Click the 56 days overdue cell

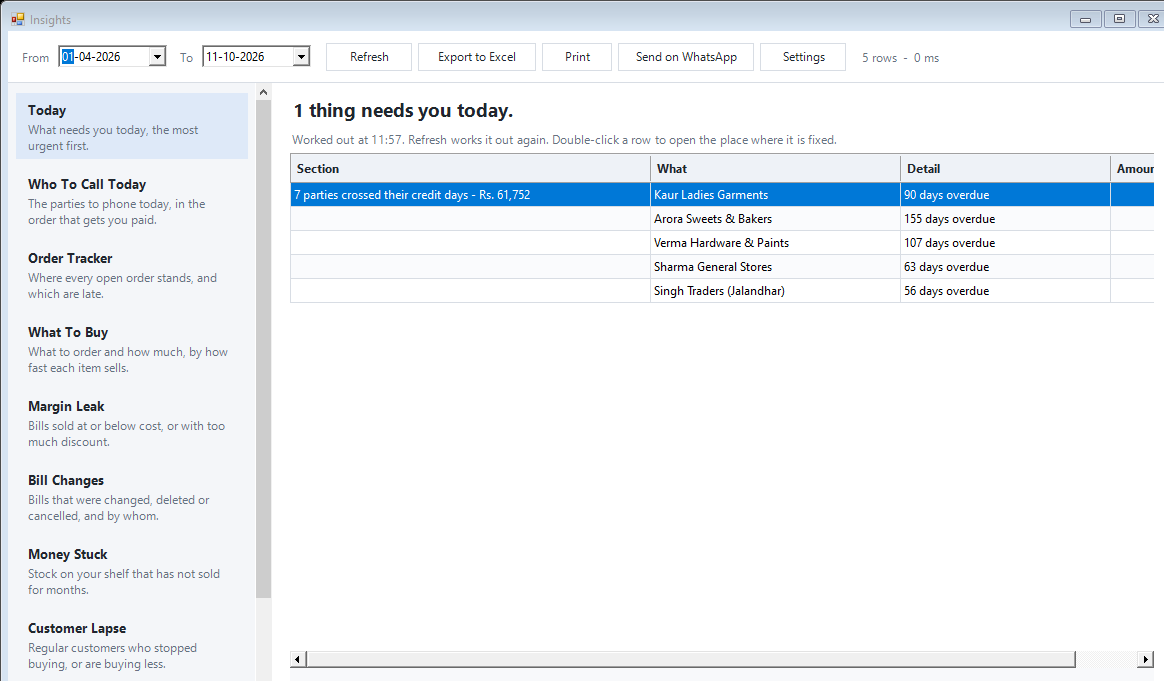pos(1005,290)
